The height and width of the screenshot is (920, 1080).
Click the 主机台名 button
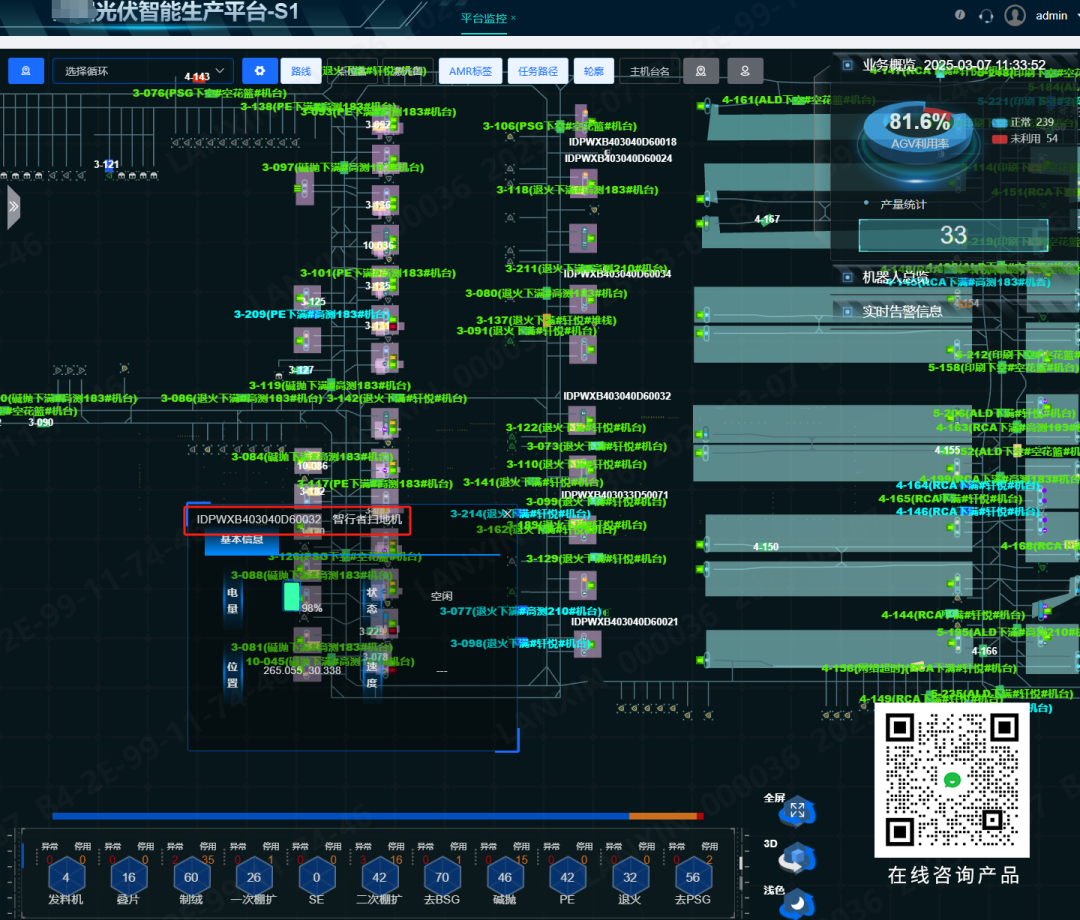tap(650, 71)
